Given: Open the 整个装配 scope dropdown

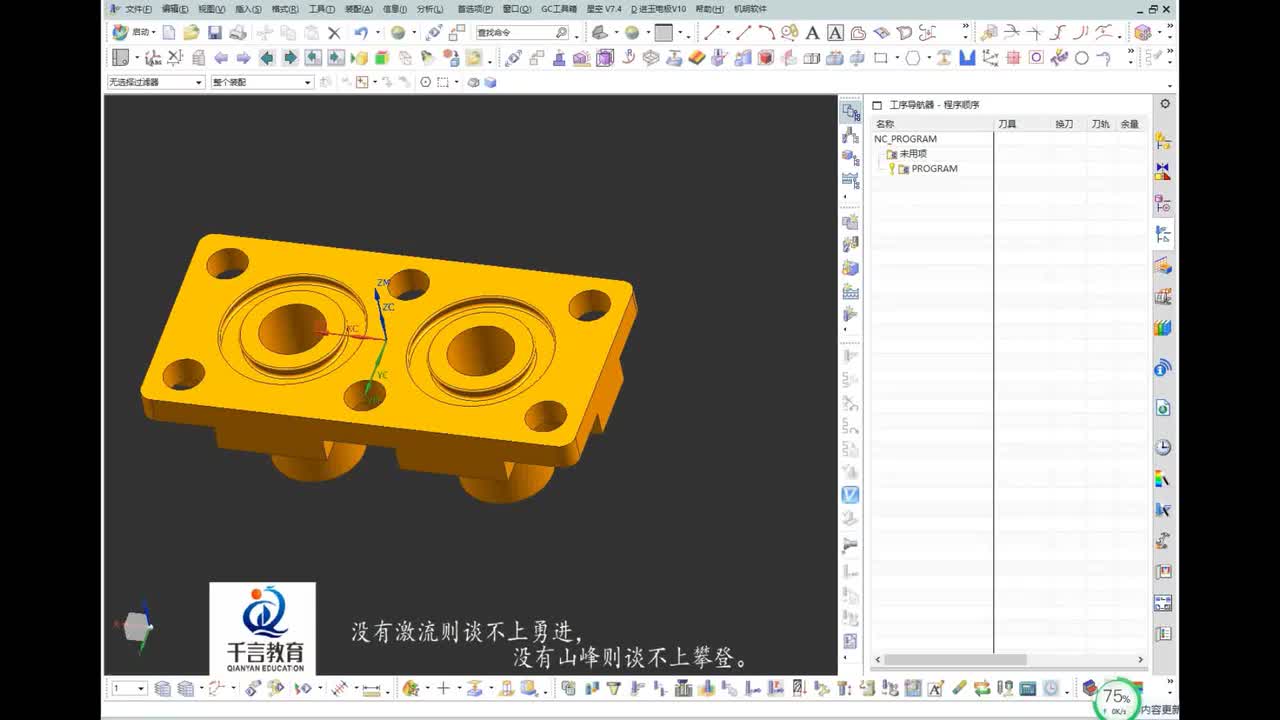Looking at the screenshot, I should pos(262,82).
